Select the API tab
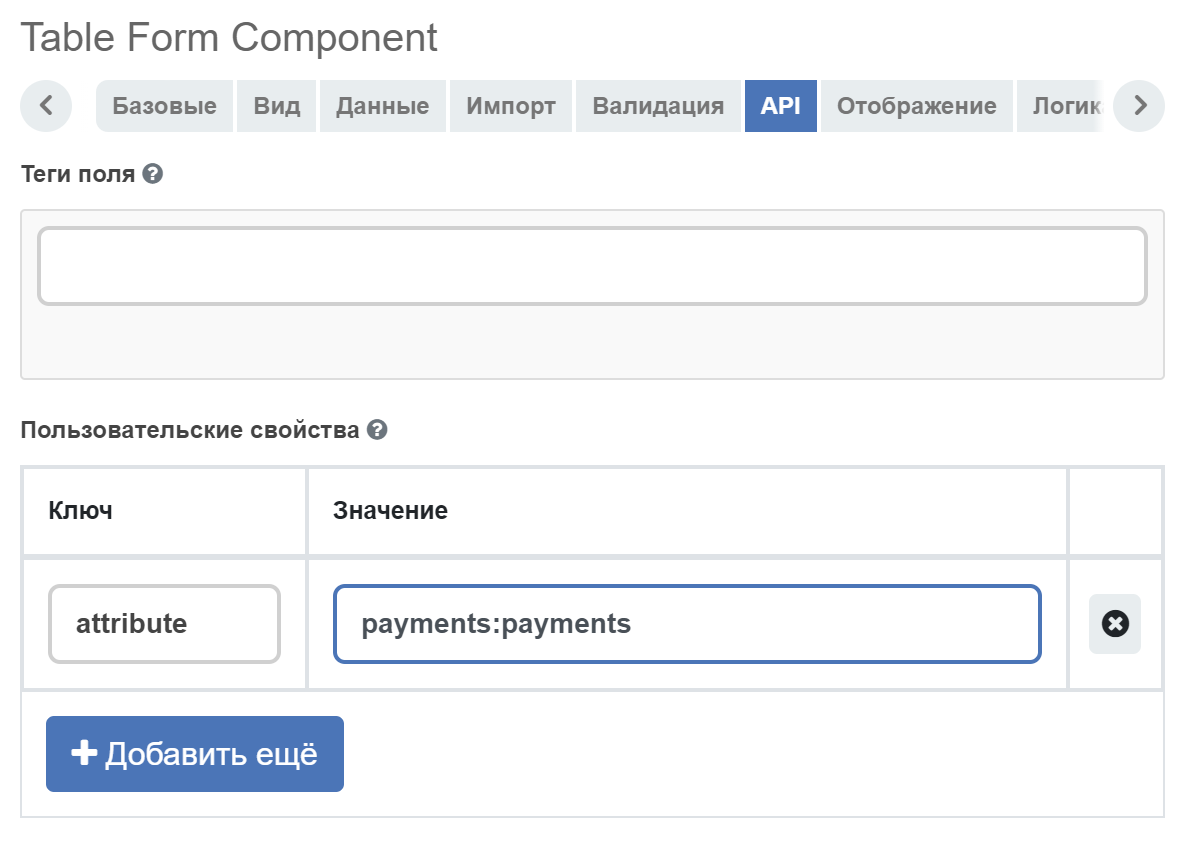The width and height of the screenshot is (1185, 856). [781, 106]
